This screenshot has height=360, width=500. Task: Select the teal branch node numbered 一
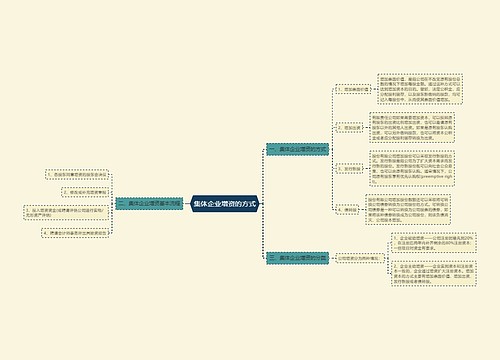[x=298, y=149]
